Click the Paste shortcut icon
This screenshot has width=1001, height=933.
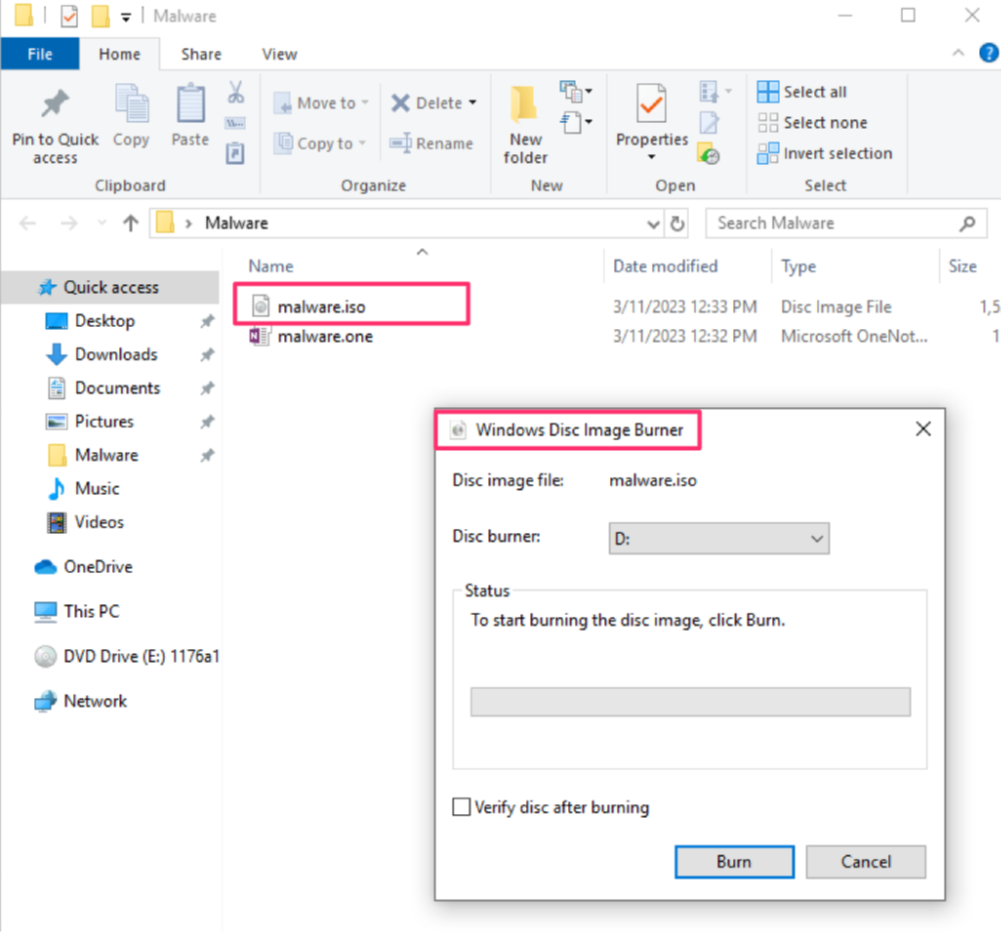235,153
